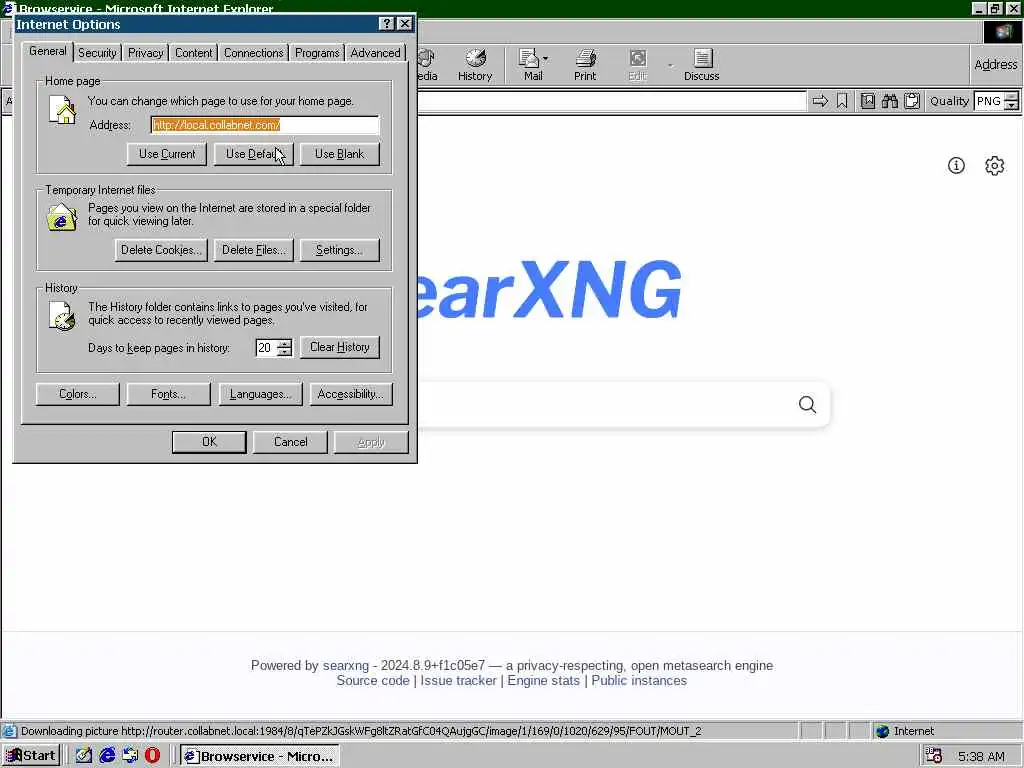The width and height of the screenshot is (1024, 768).
Task: Click the first quick launch notepad icon
Action: tap(84, 756)
